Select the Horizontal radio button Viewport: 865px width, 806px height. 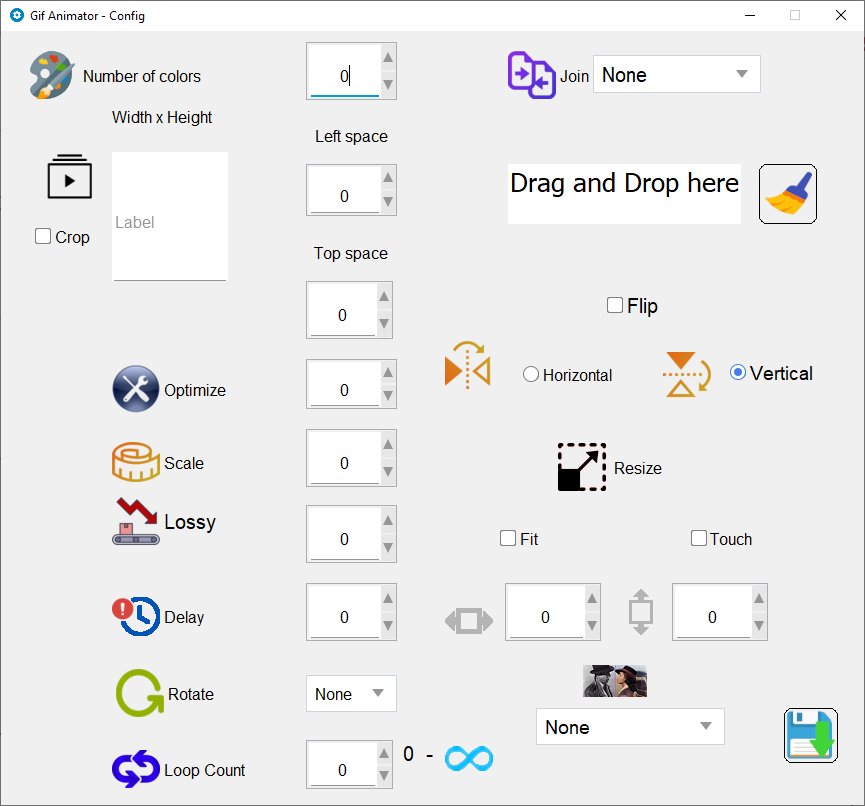pyautogui.click(x=531, y=374)
